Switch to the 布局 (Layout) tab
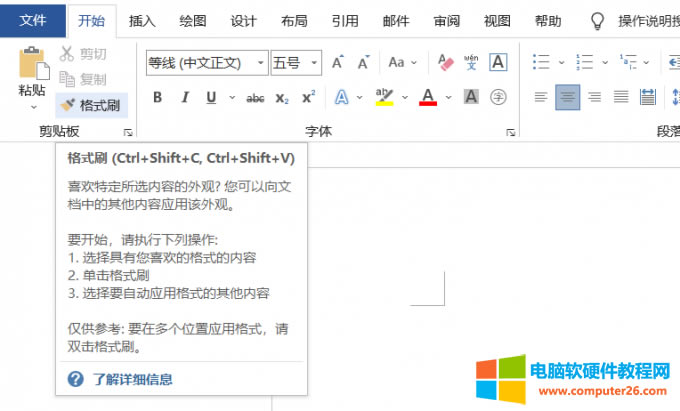 pyautogui.click(x=294, y=21)
